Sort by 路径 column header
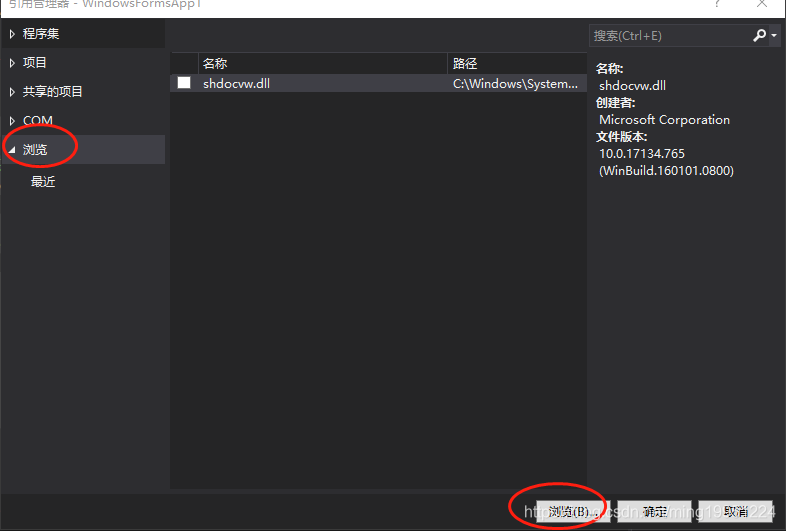786x531 pixels. coord(517,63)
